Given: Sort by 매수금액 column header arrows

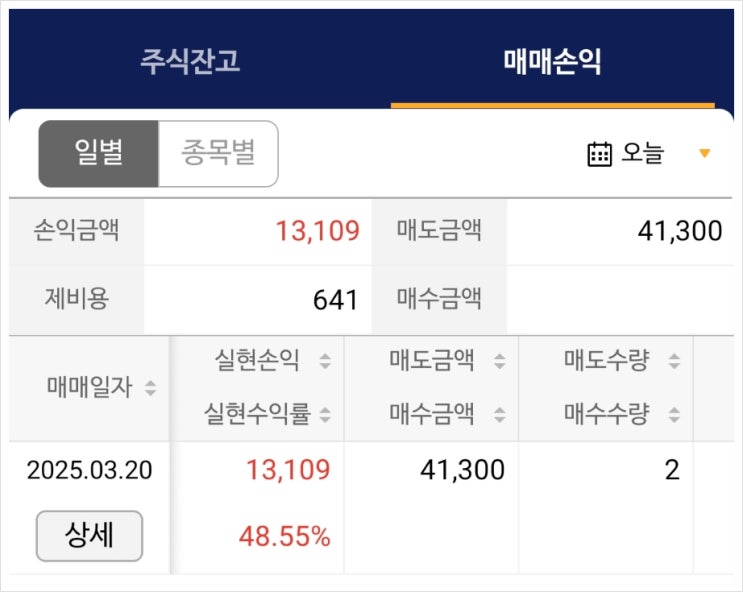Looking at the screenshot, I should pyautogui.click(x=499, y=413).
